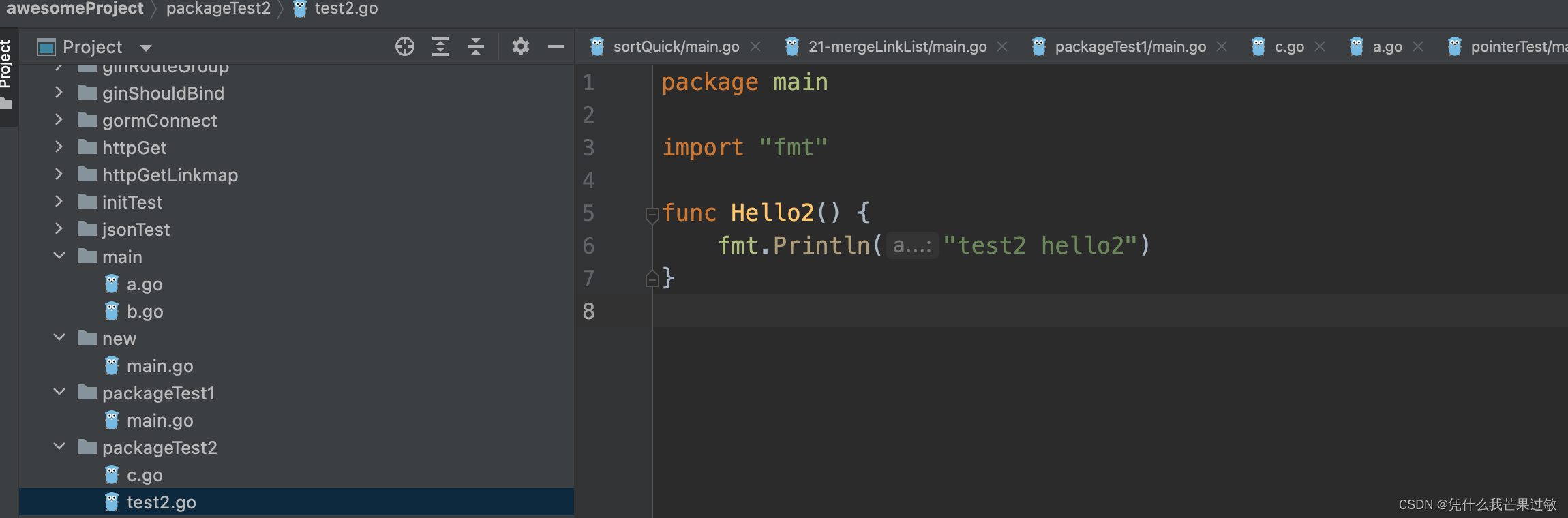Select test2.go in the project tree

tap(161, 502)
